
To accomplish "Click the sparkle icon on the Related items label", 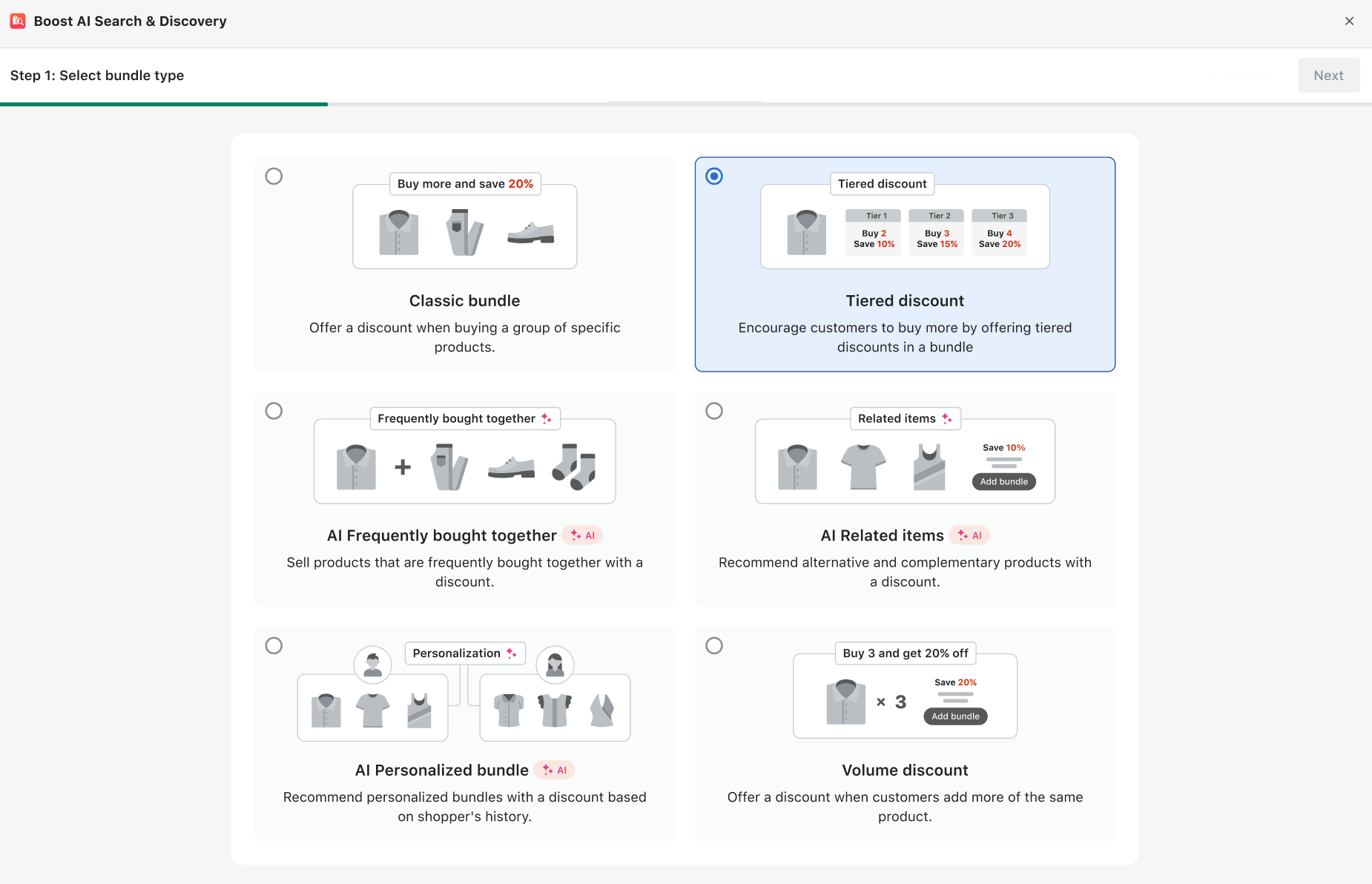I will click(x=946, y=418).
